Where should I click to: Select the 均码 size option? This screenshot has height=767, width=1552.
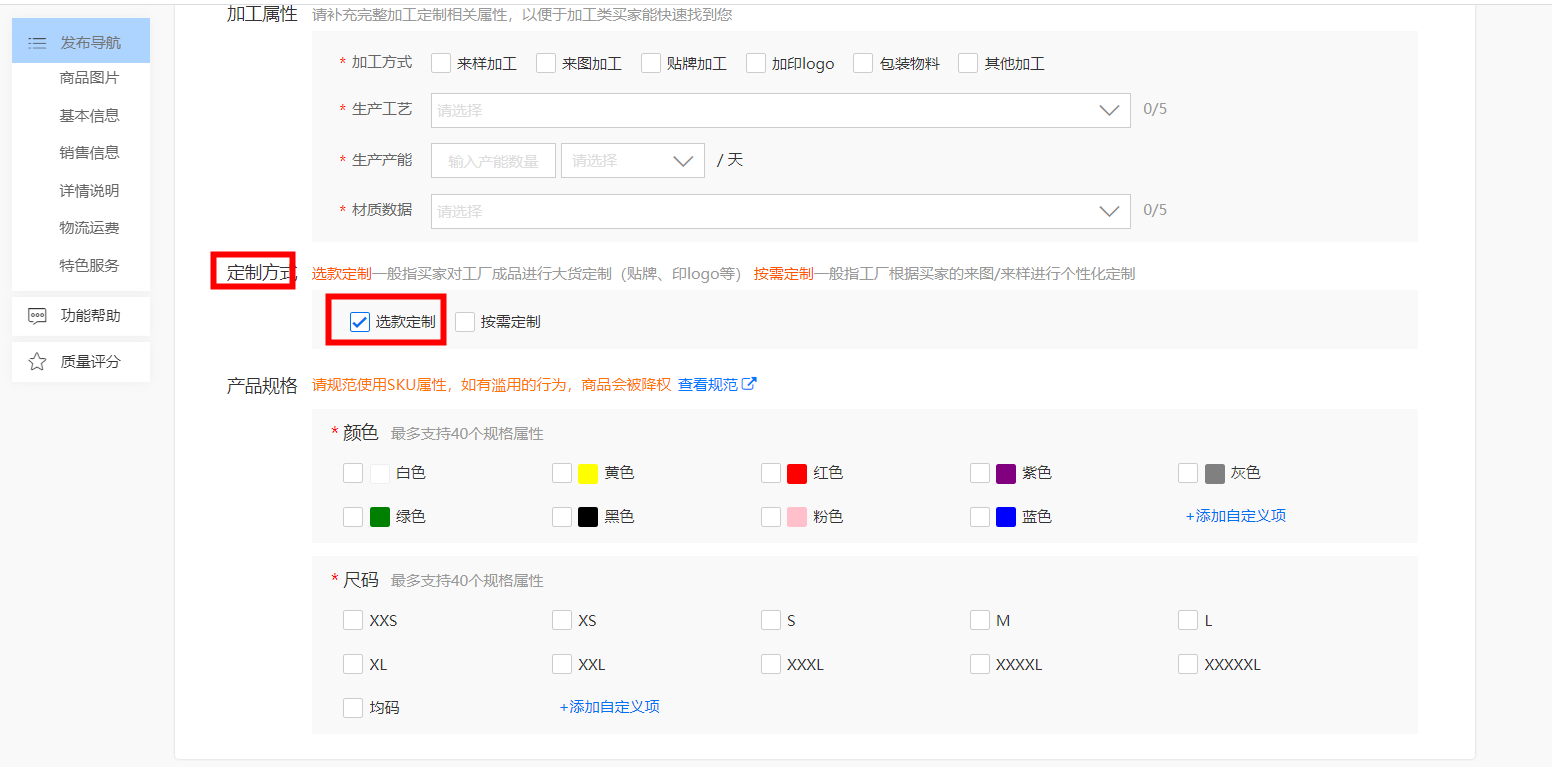tap(352, 707)
